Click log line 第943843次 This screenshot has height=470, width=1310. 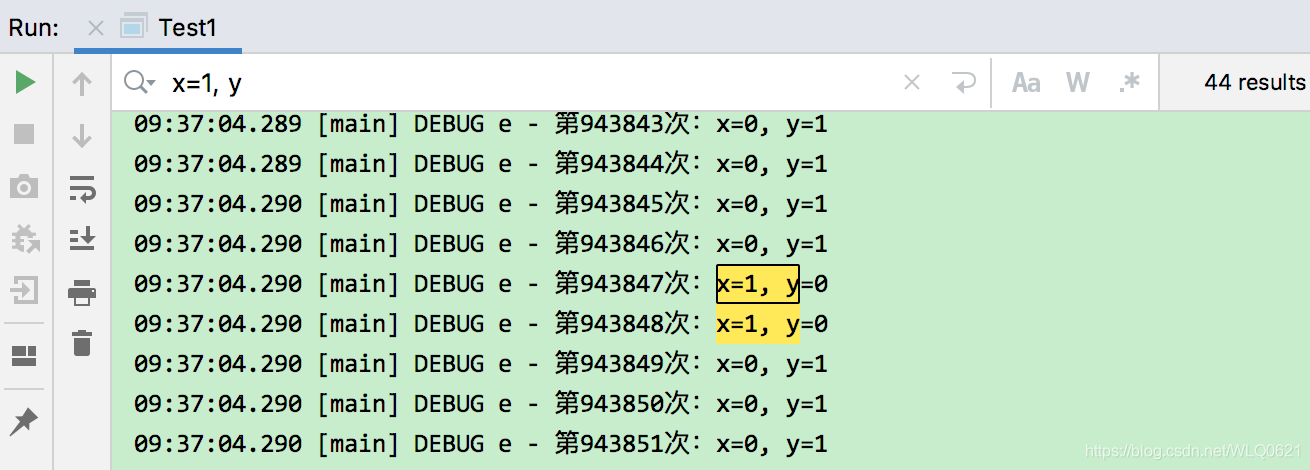(x=481, y=124)
